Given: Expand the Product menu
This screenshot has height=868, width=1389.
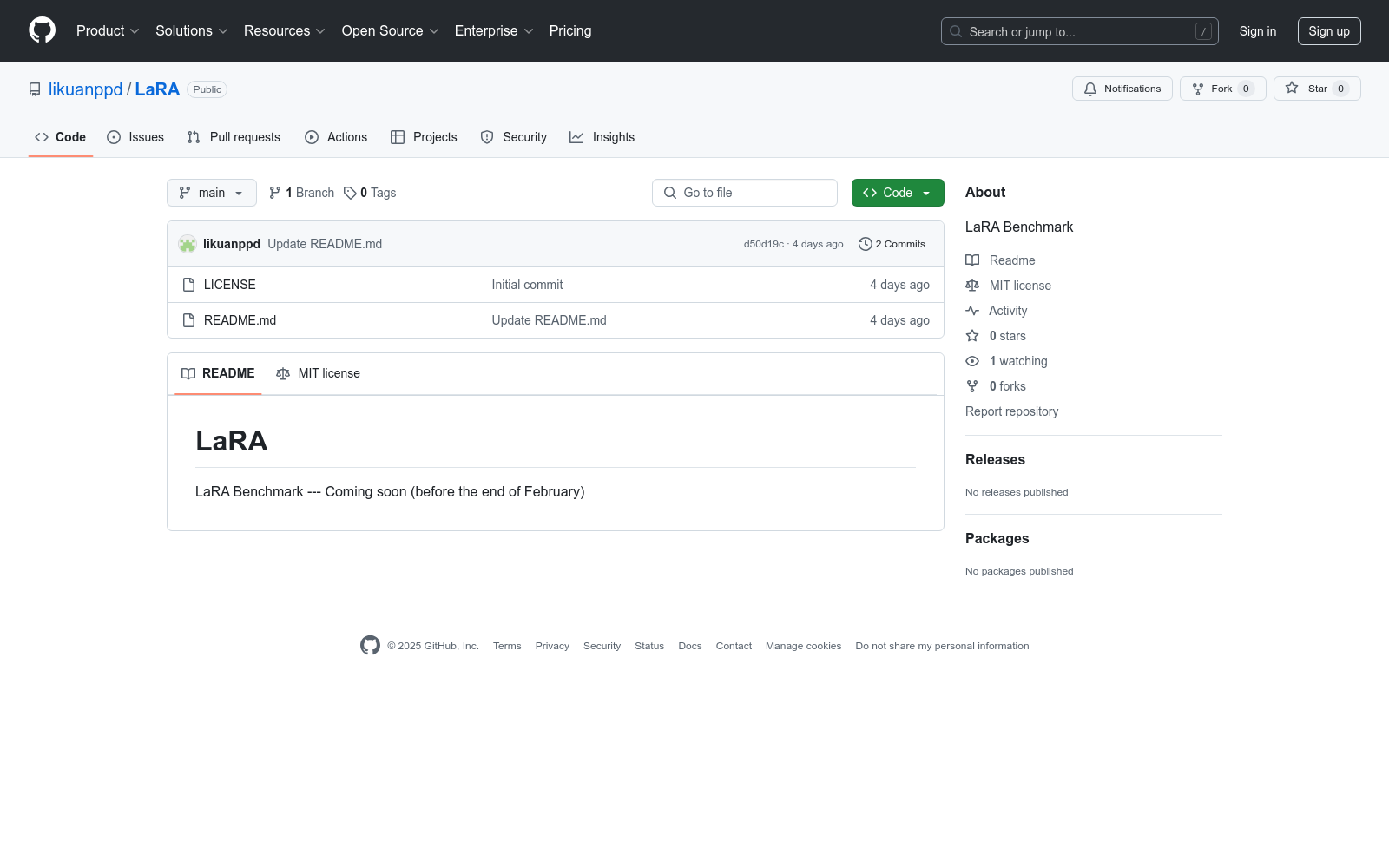Looking at the screenshot, I should (x=108, y=31).
